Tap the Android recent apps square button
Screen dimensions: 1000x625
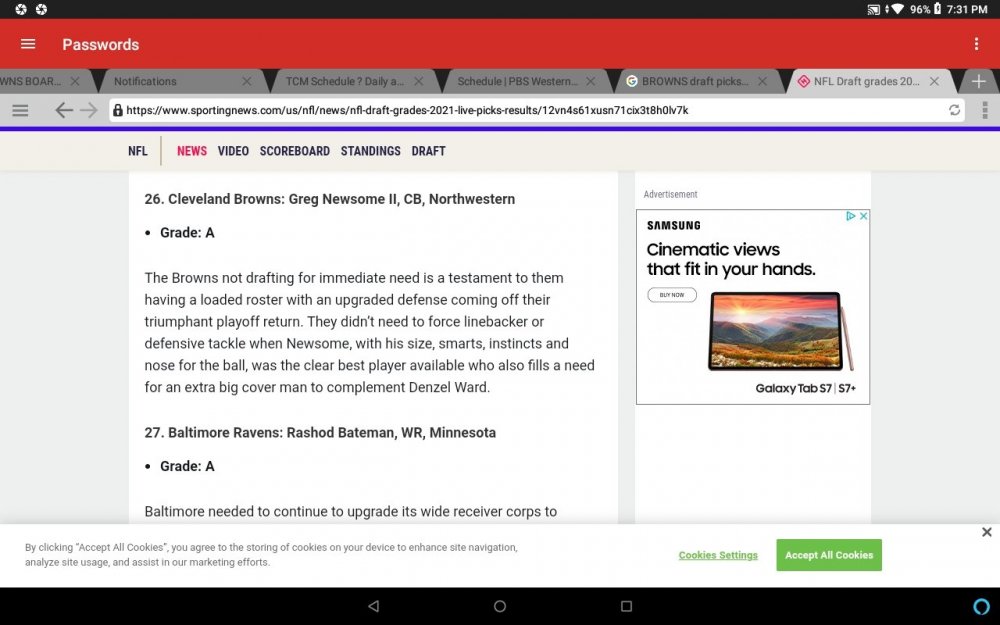point(626,606)
